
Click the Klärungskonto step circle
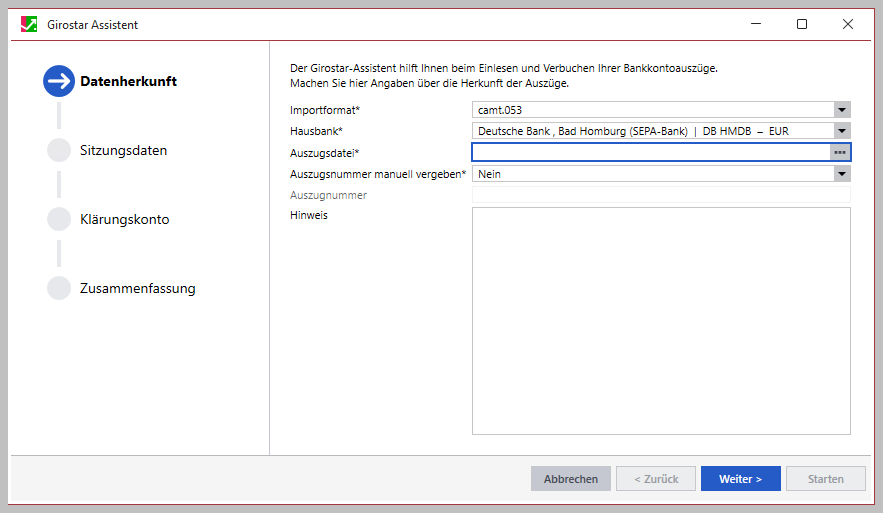coord(59,219)
